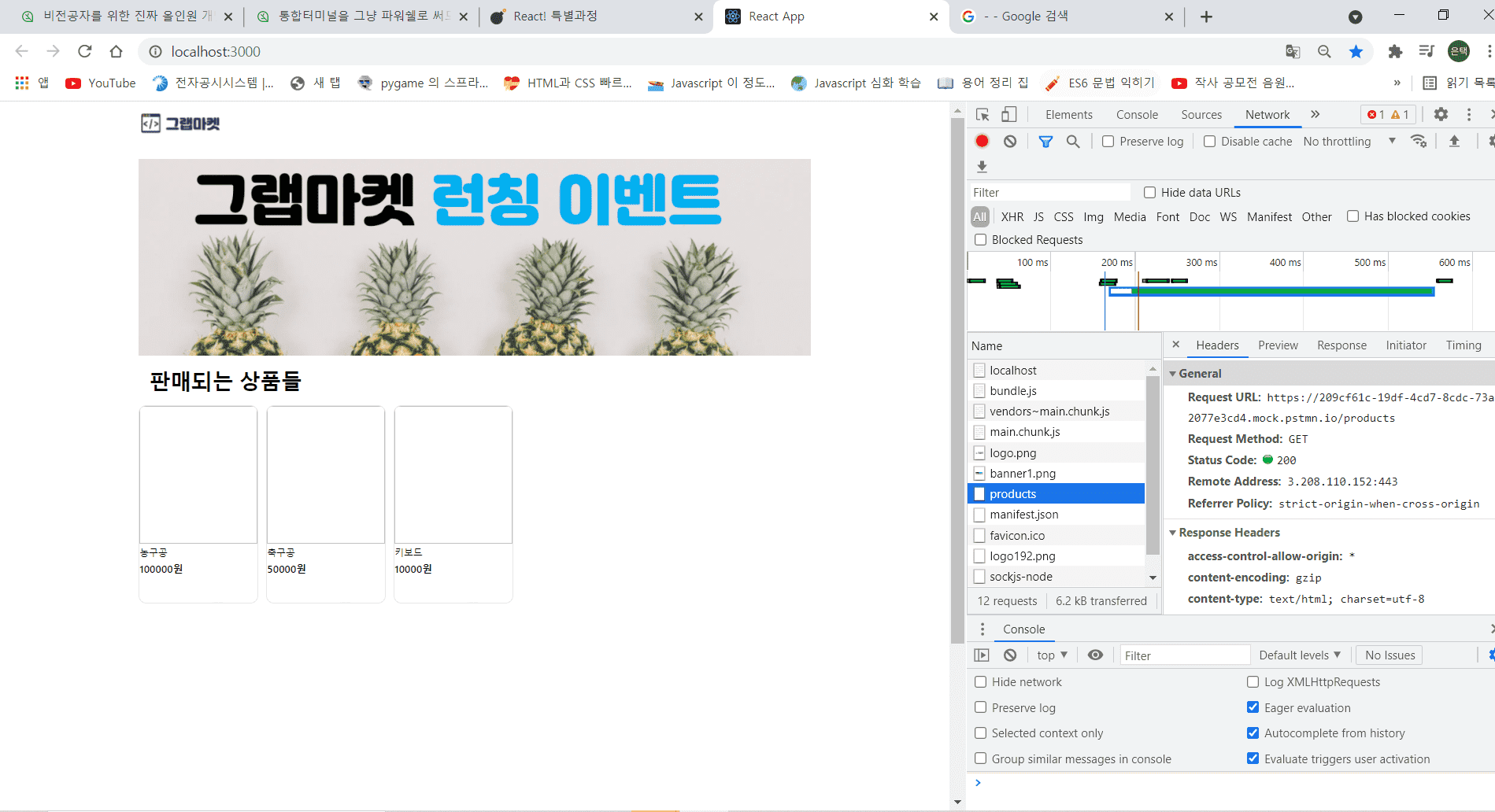Viewport: 1495px width, 812px height.
Task: Open the No throttling dropdown
Action: 1349,142
